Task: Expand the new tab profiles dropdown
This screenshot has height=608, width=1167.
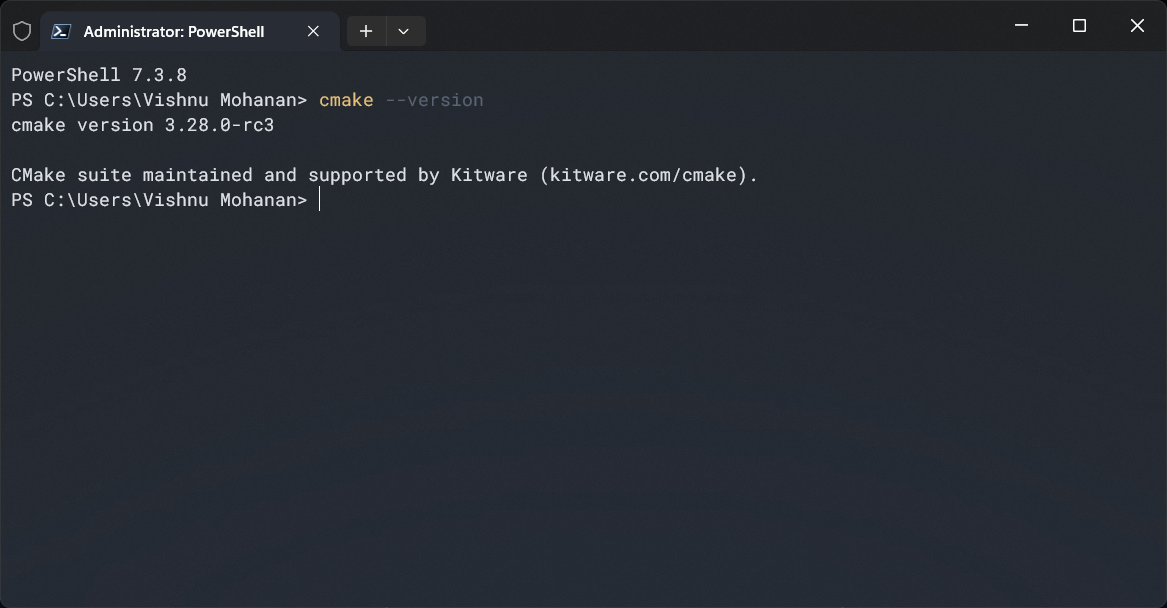Action: pyautogui.click(x=404, y=31)
